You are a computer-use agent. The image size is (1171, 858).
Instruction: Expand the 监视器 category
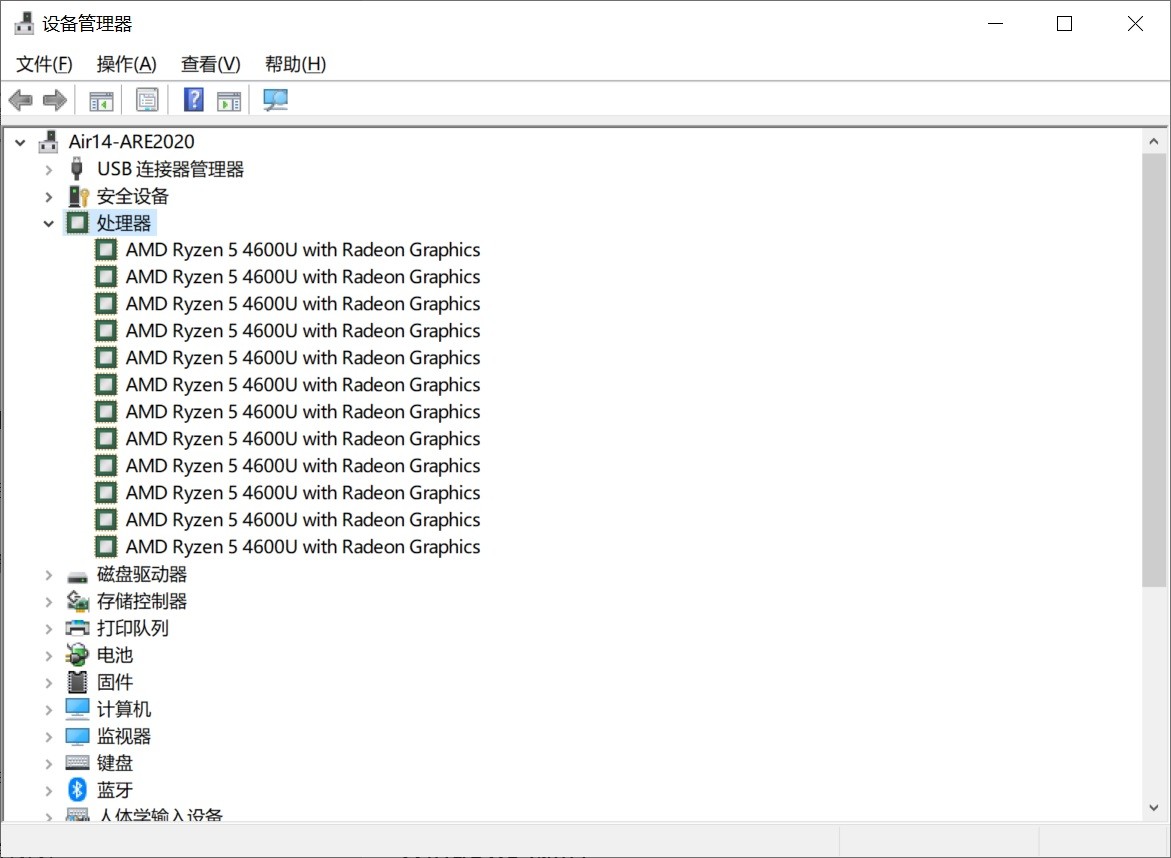click(49, 736)
